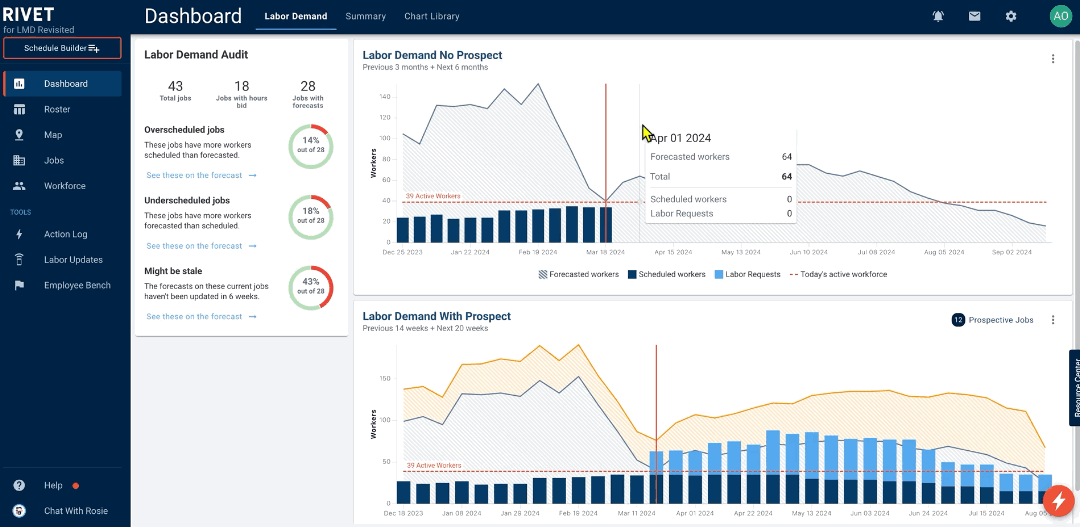1080x527 pixels.
Task: Click the Schedule Builder button
Action: tap(62, 48)
